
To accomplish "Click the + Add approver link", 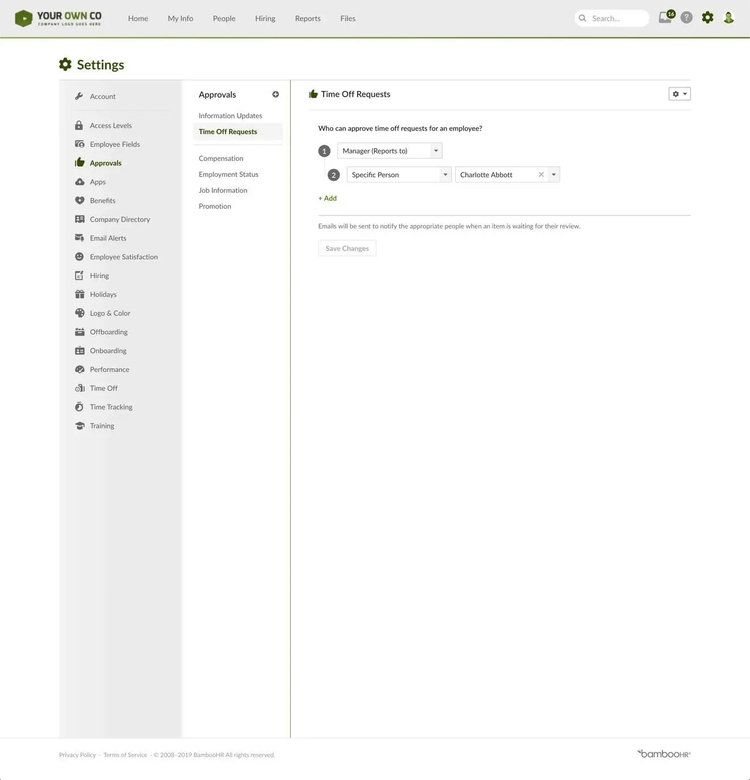I will (x=327, y=198).
